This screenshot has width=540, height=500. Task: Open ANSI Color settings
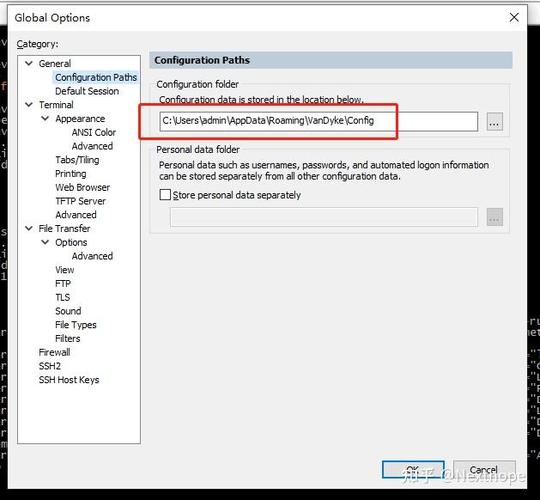pyautogui.click(x=94, y=132)
